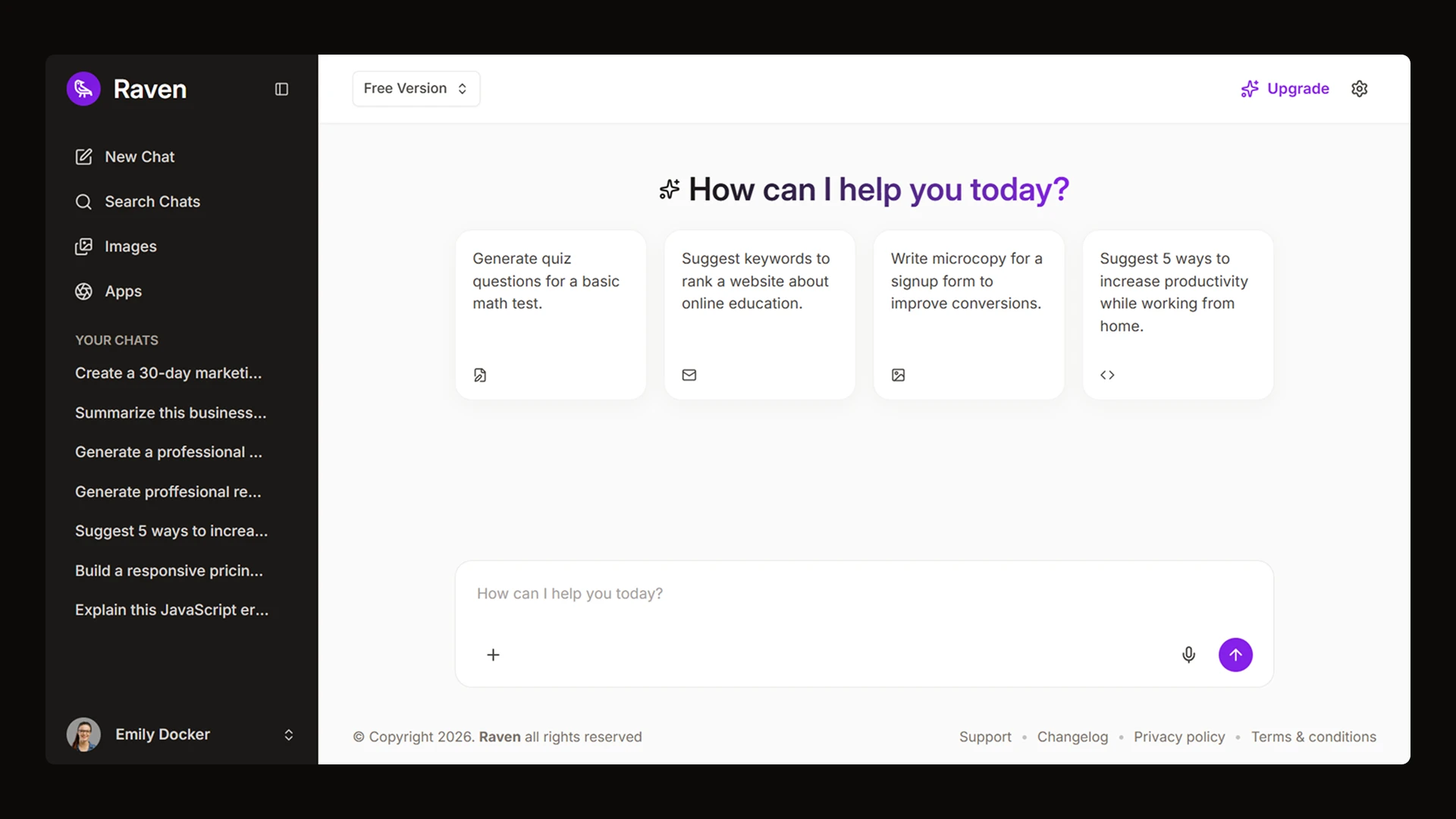Add an attachment with the plus icon
This screenshot has height=819, width=1456.
(493, 654)
